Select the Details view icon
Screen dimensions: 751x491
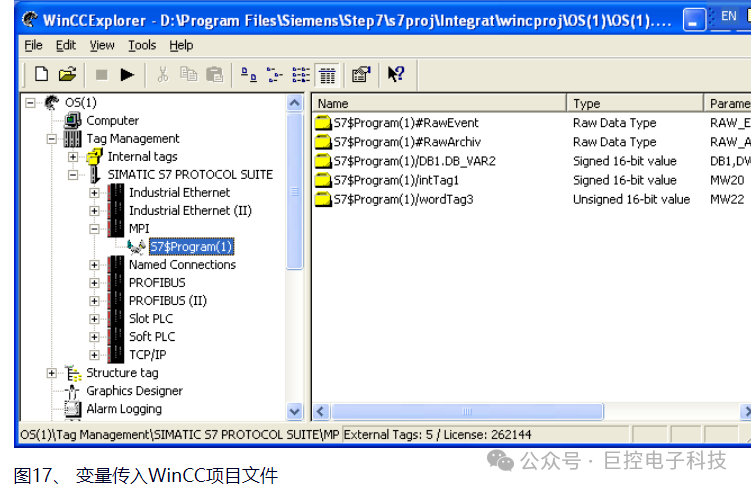click(328, 75)
